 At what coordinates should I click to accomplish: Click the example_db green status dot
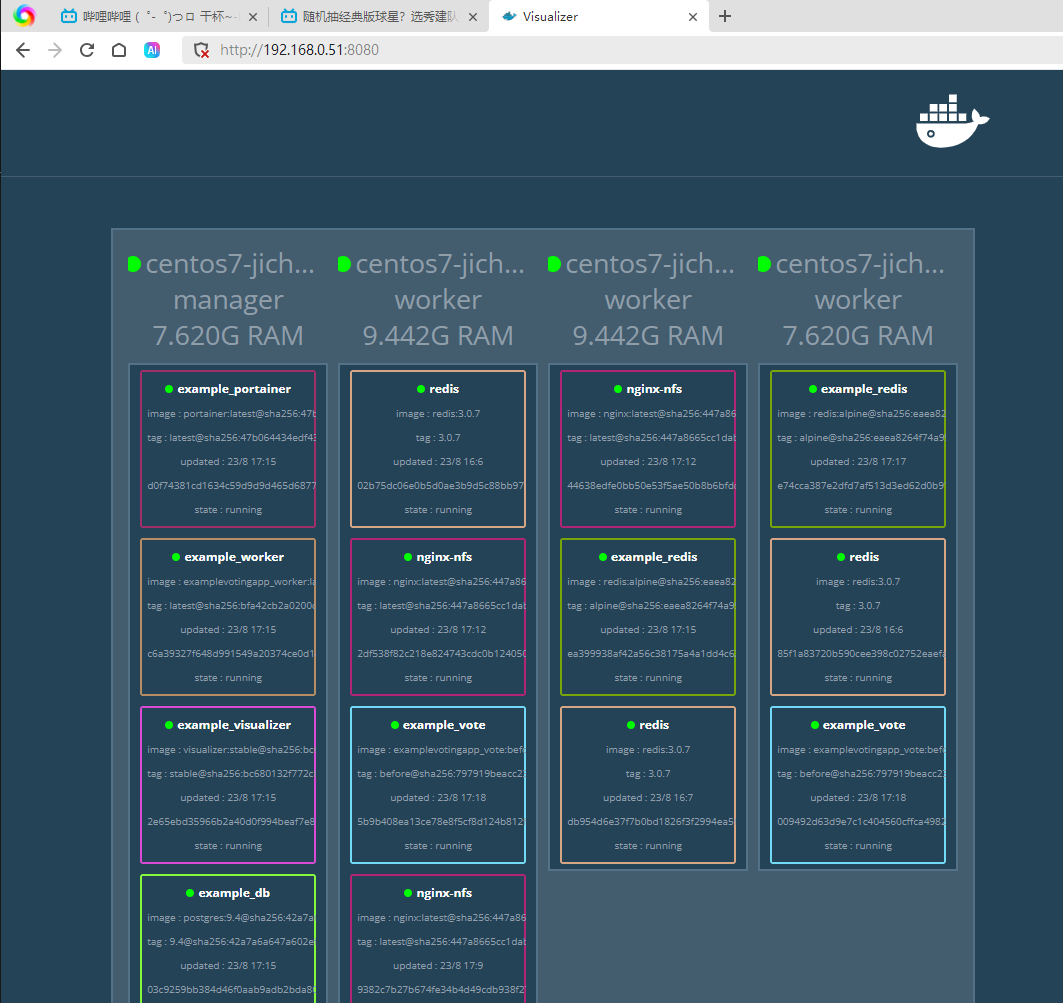click(190, 894)
